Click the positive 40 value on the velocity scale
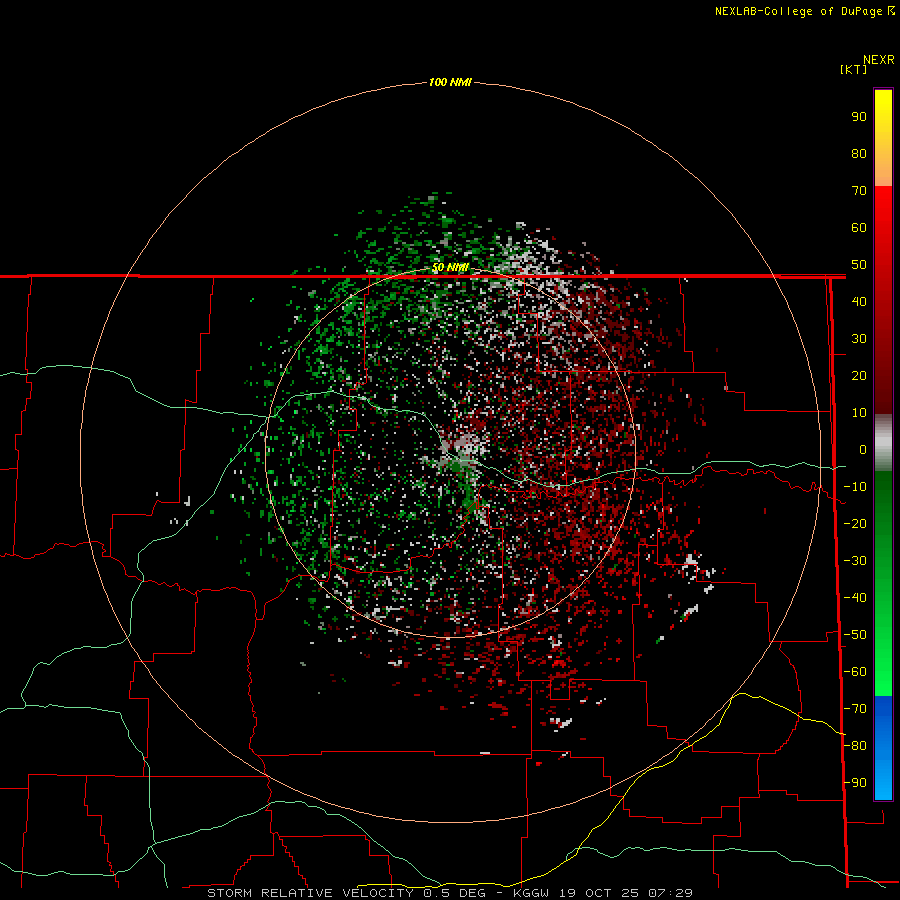Screen dimensions: 900x900 859,301
